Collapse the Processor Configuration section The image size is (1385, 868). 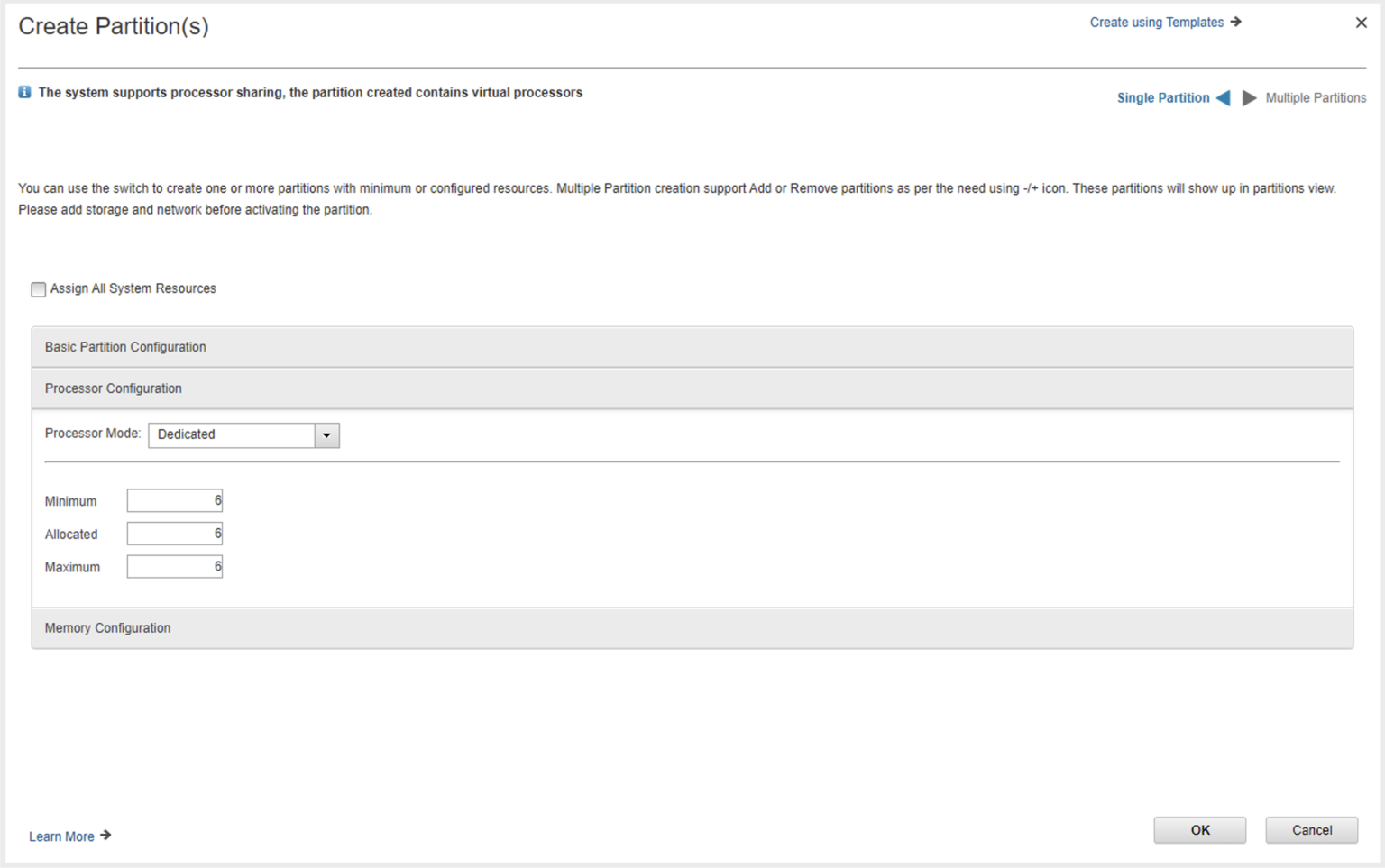click(113, 388)
